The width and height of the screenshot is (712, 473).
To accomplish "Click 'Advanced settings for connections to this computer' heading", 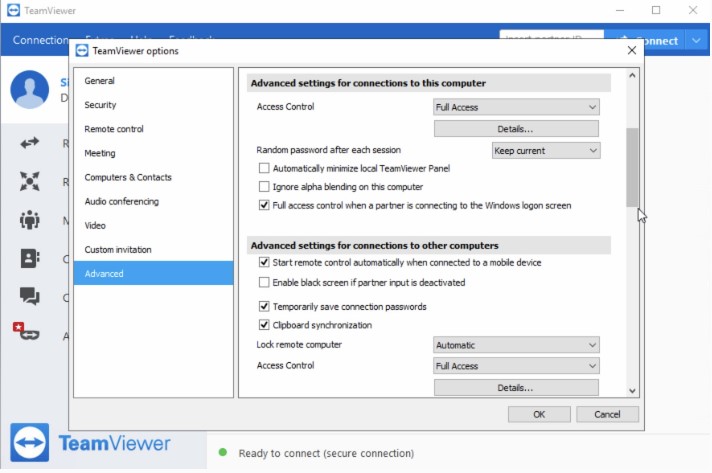I will coord(368,83).
